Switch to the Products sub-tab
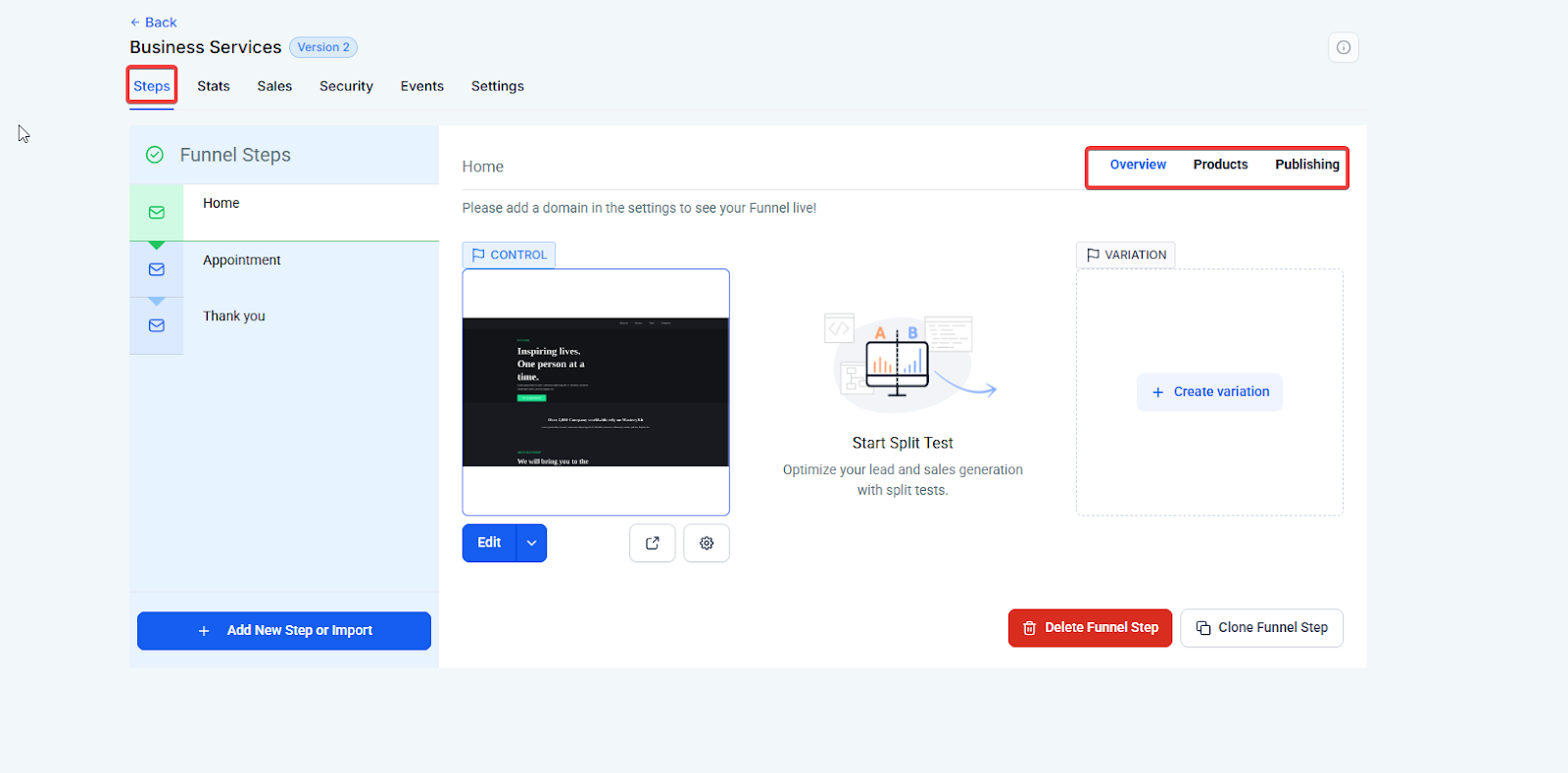The width and height of the screenshot is (1568, 773). [x=1220, y=165]
